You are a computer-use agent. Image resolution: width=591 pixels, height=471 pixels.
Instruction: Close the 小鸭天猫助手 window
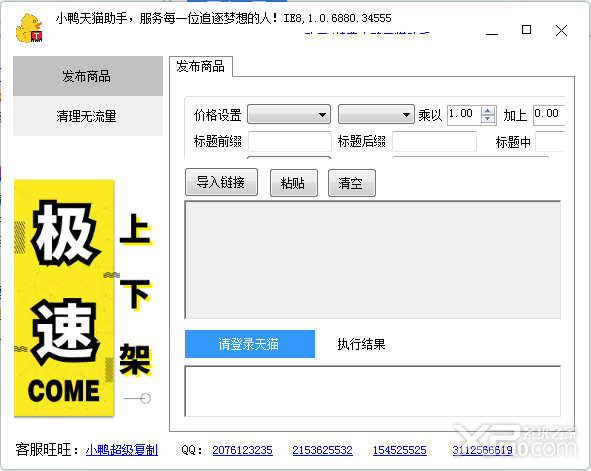[561, 31]
